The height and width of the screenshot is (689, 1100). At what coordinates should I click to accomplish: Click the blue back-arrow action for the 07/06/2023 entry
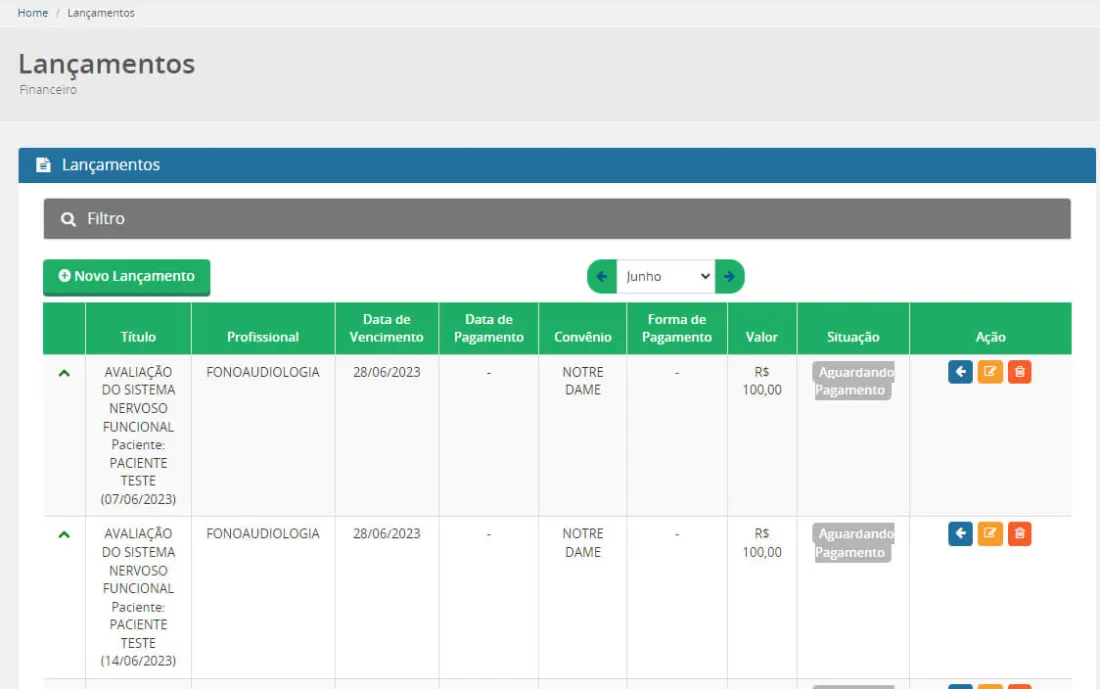click(x=960, y=372)
